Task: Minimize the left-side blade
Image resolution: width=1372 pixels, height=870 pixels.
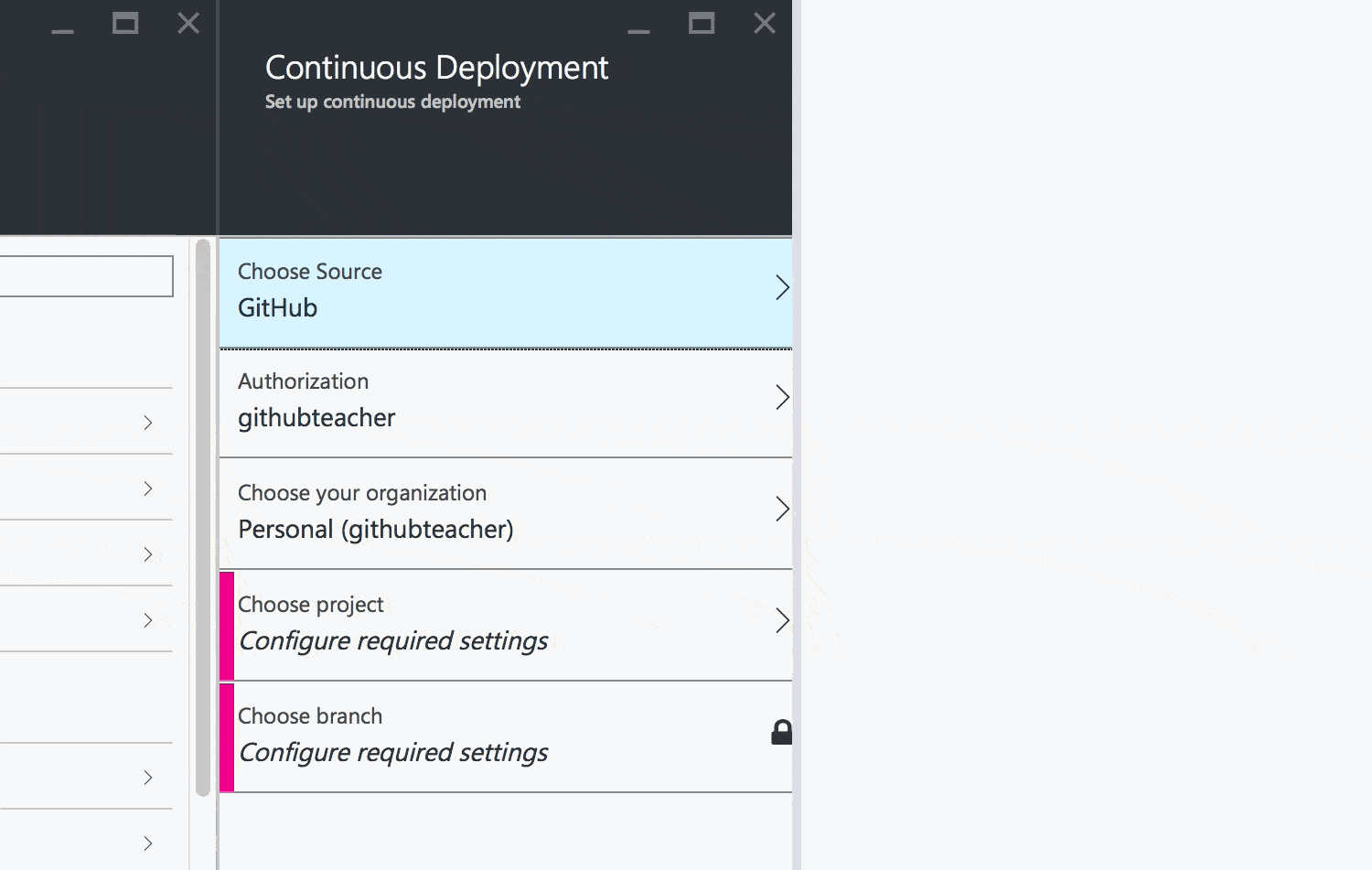Action: [62, 29]
